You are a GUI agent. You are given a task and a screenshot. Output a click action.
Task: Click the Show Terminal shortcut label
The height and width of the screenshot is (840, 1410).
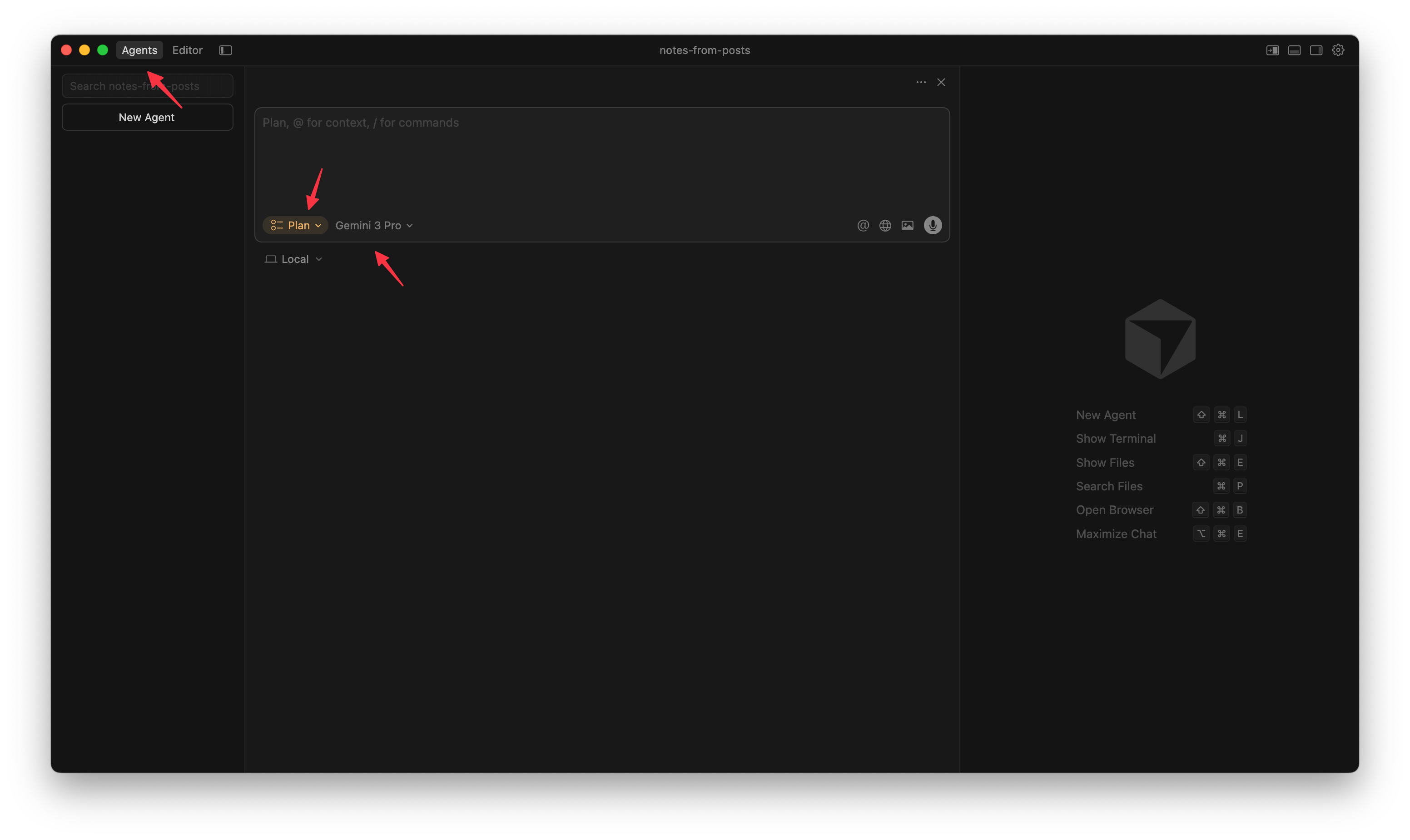[1116, 439]
